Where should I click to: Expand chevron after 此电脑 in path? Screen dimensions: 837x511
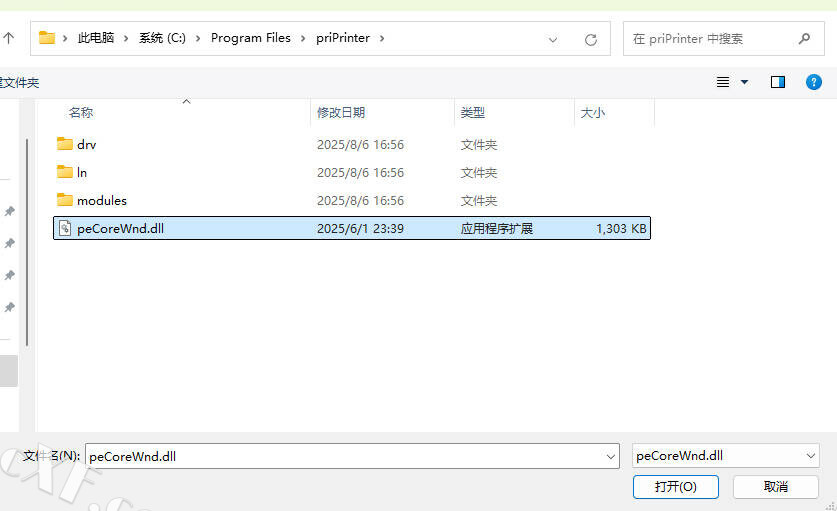point(126,38)
